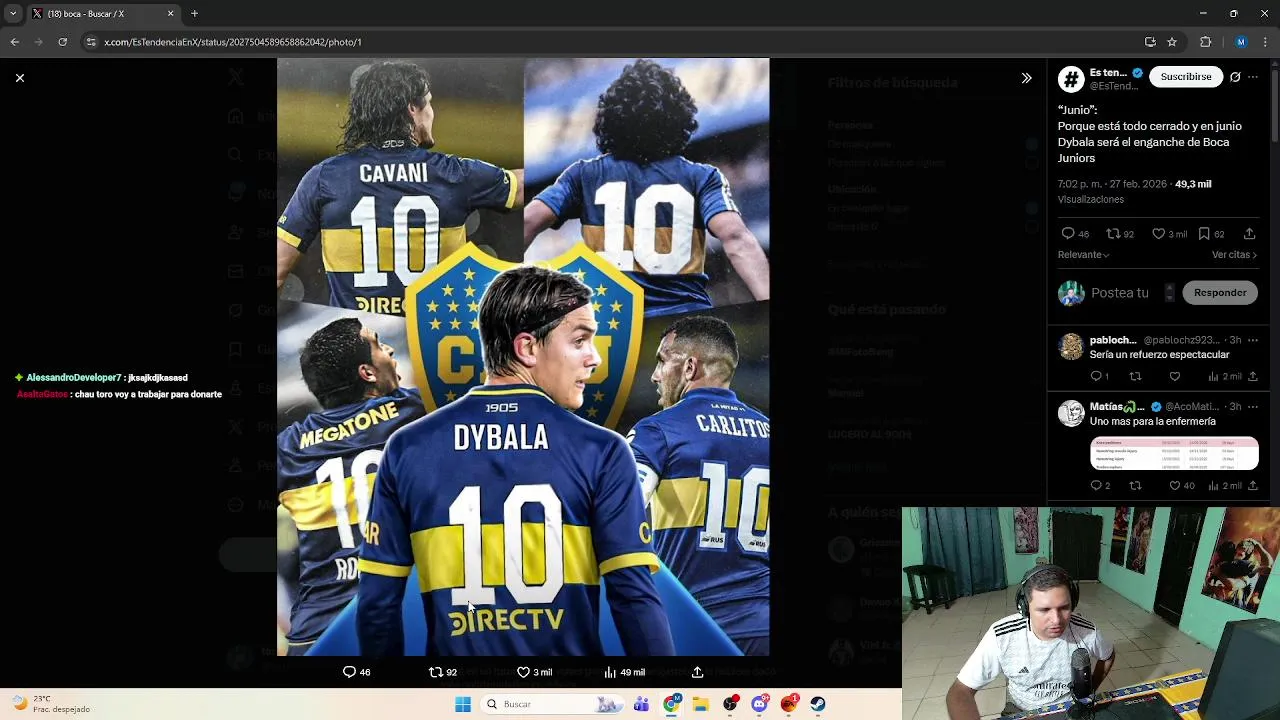Open a new browser tab
The width and height of the screenshot is (1280, 720).
(x=194, y=14)
